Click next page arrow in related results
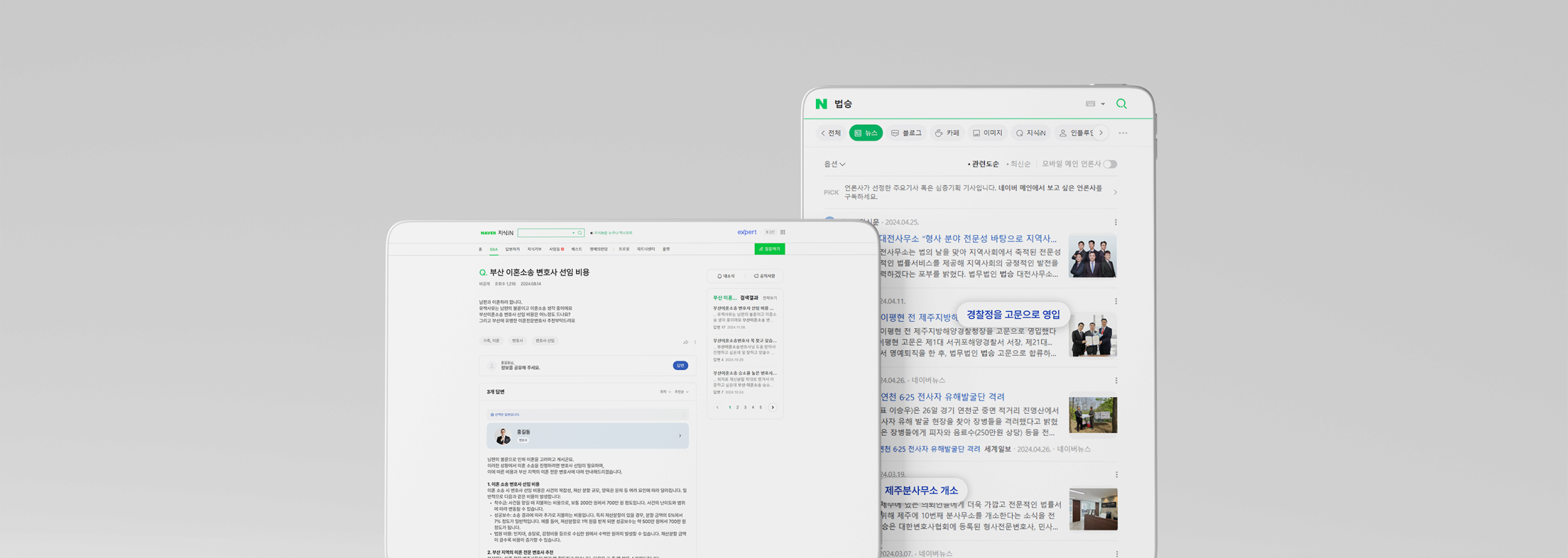This screenshot has width=1568, height=558. (x=773, y=407)
